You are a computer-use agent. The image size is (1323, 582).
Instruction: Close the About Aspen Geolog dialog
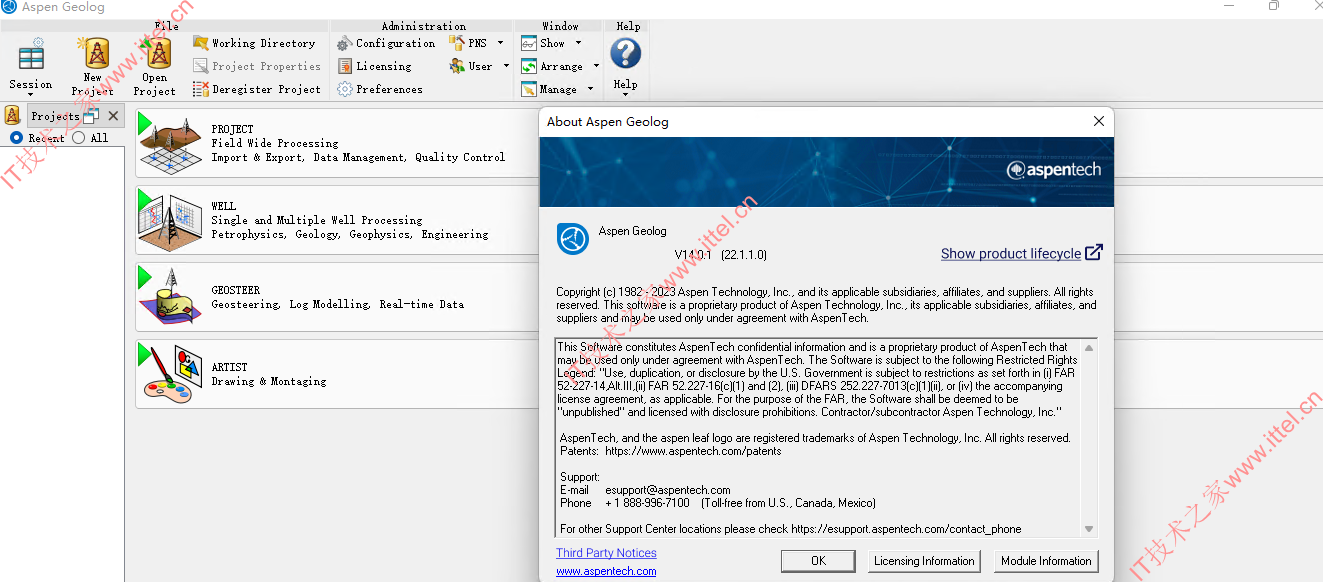(1099, 121)
